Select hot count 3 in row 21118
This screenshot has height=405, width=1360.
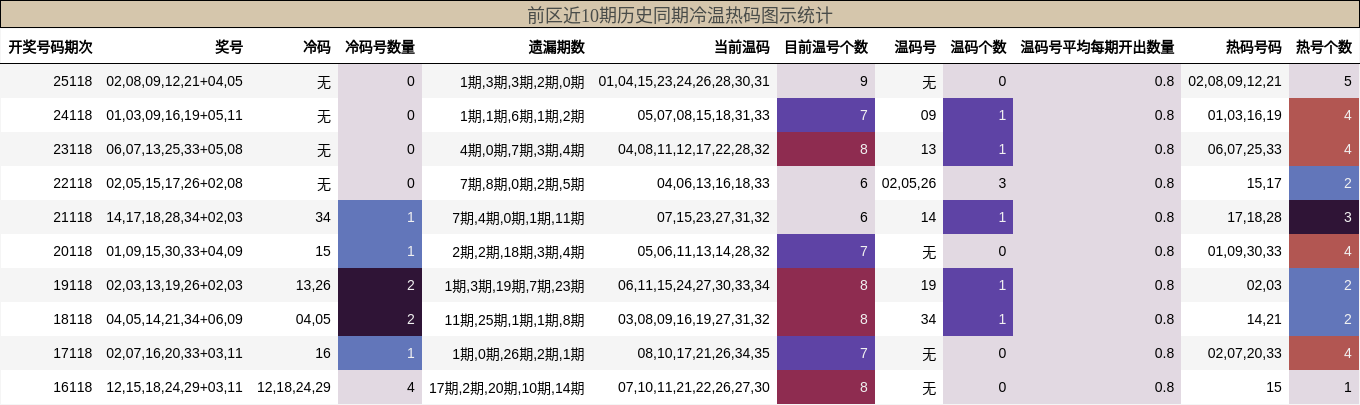[x=1324, y=217]
